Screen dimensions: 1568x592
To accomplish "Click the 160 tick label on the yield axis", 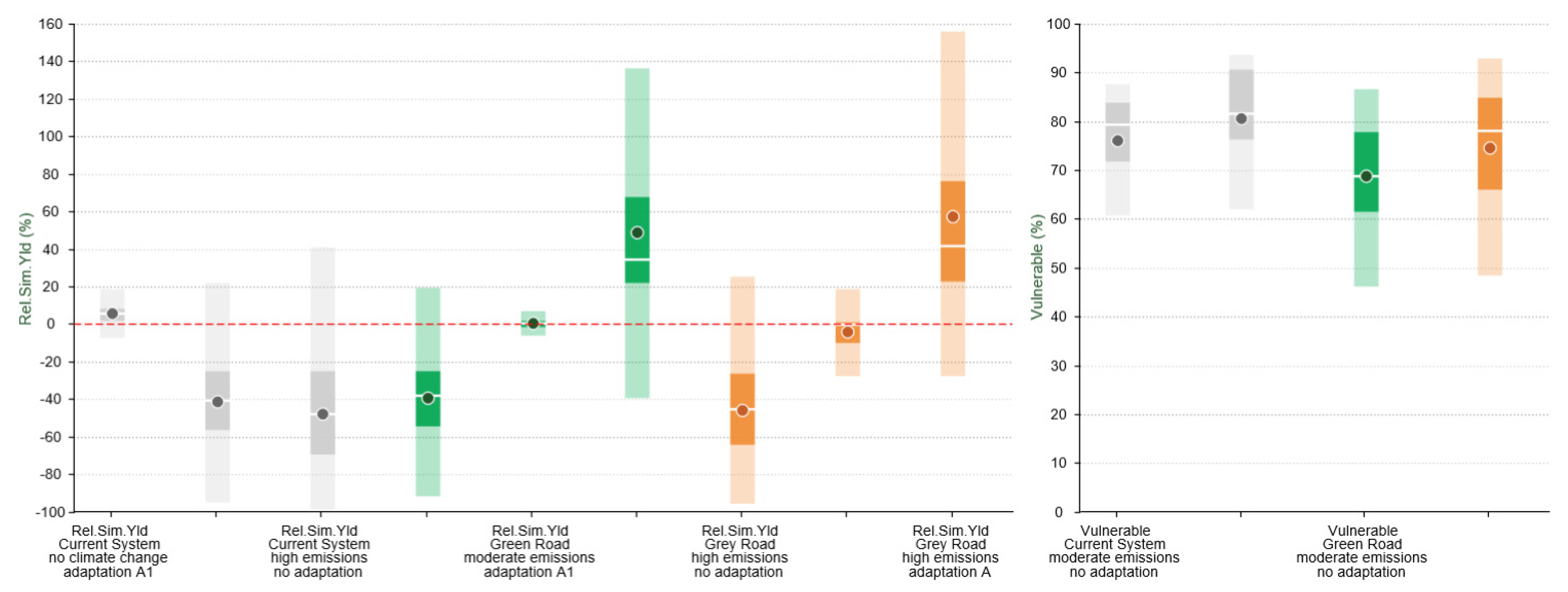I will [x=50, y=24].
